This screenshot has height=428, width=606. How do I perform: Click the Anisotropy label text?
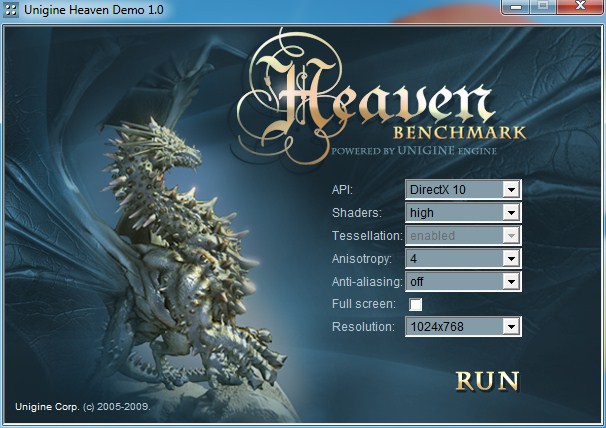(x=361, y=259)
